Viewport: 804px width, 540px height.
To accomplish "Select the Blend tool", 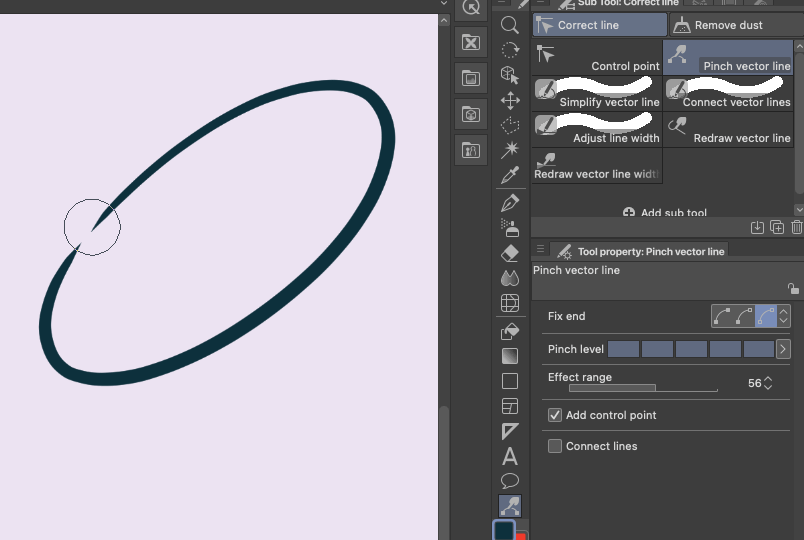I will point(510,278).
